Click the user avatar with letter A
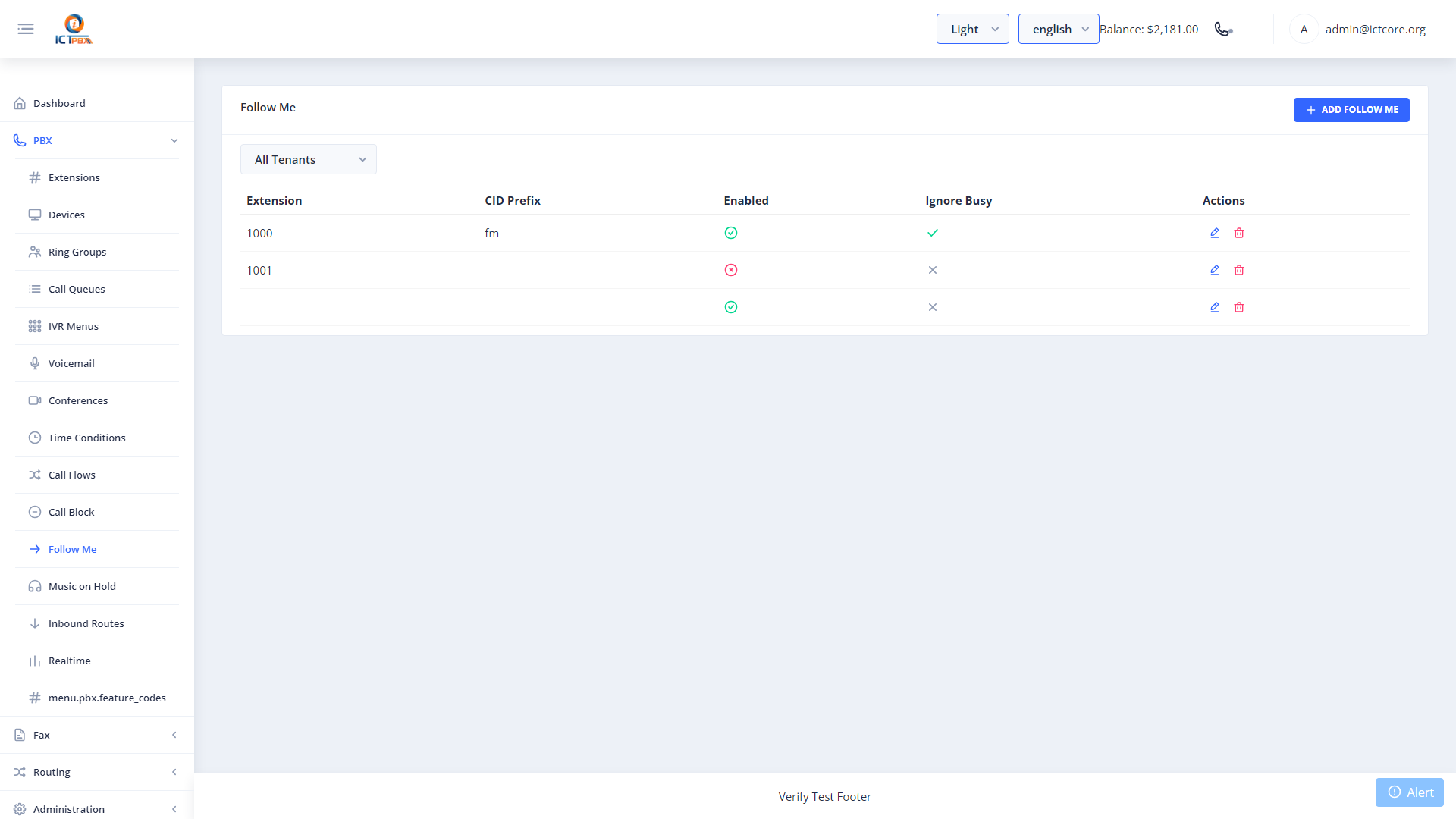1456x819 pixels. point(1304,29)
